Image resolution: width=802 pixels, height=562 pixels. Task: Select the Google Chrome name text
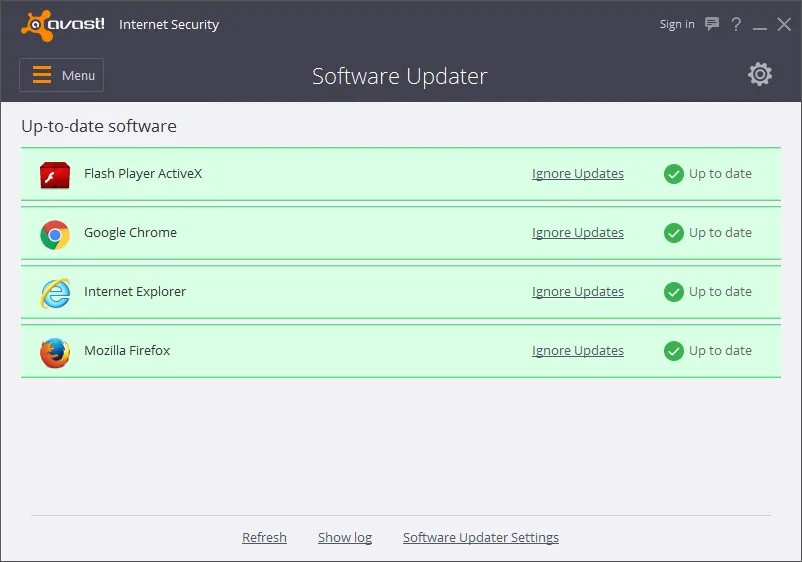[130, 233]
